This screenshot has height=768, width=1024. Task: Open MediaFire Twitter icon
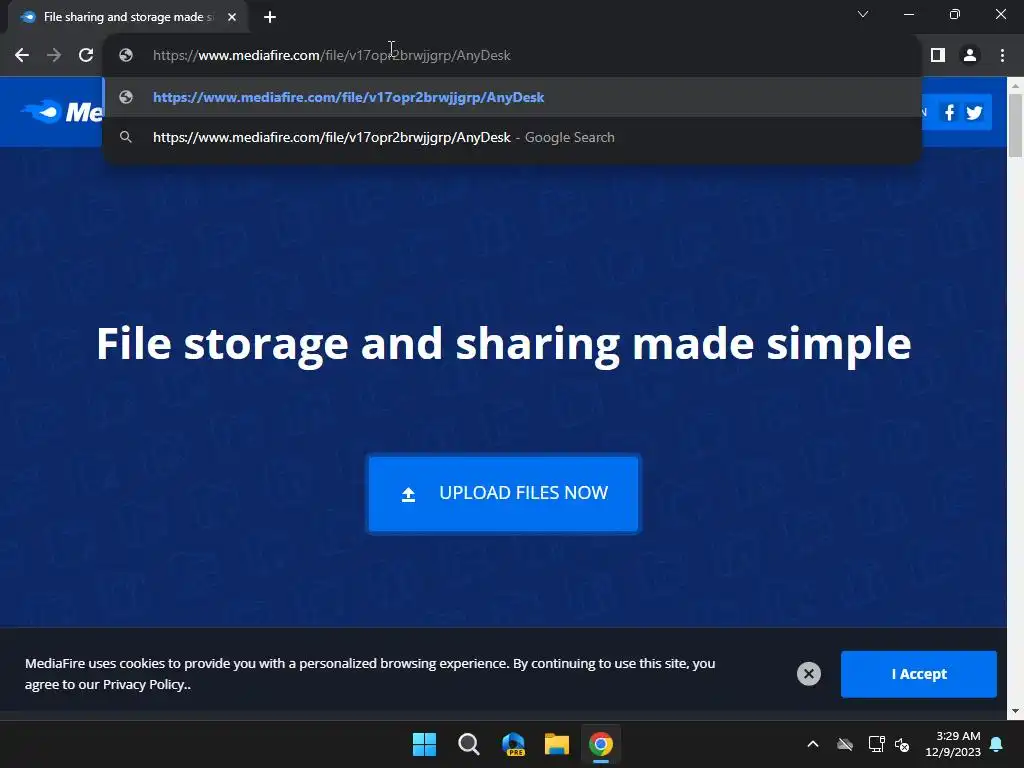(974, 112)
